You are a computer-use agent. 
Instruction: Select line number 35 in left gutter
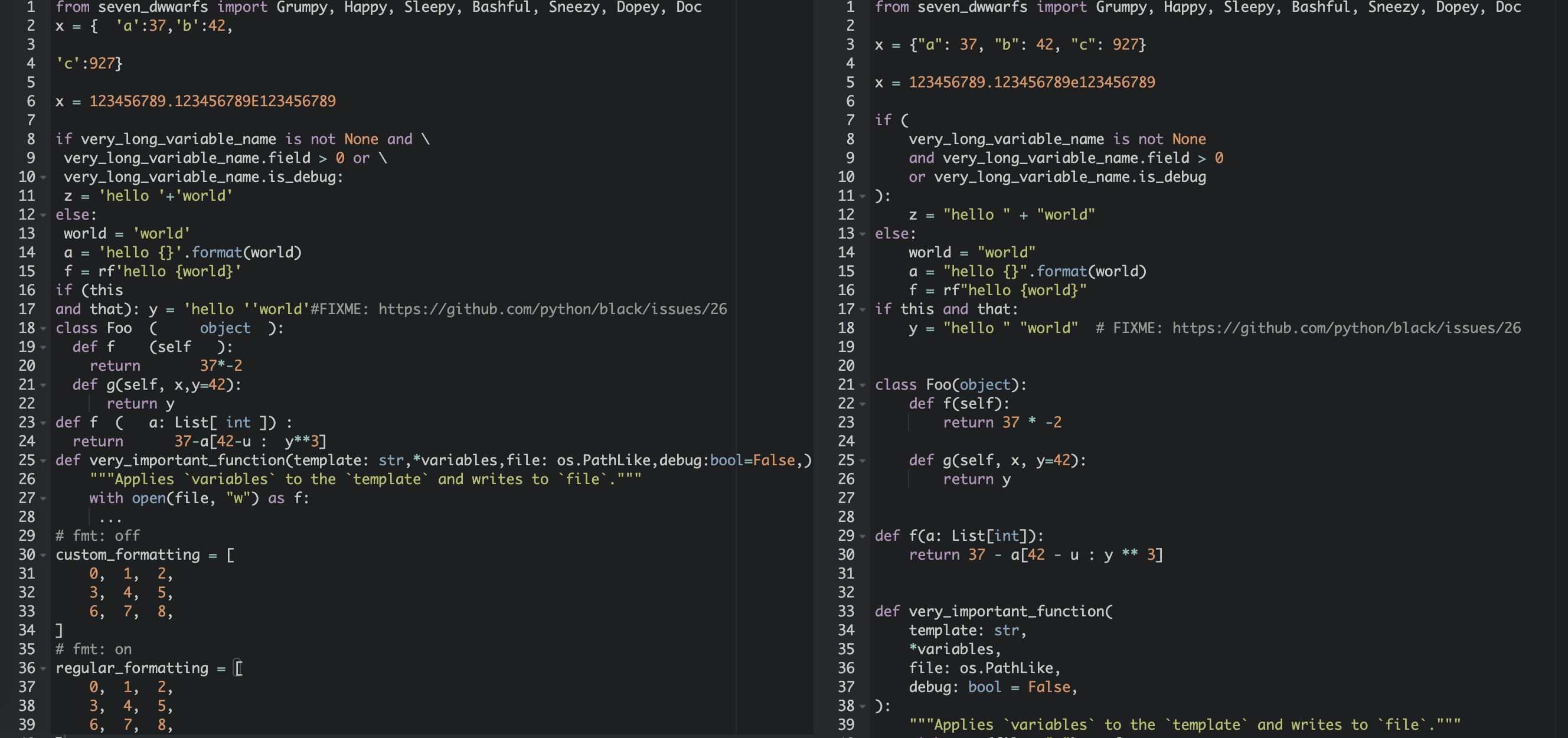[x=27, y=649]
